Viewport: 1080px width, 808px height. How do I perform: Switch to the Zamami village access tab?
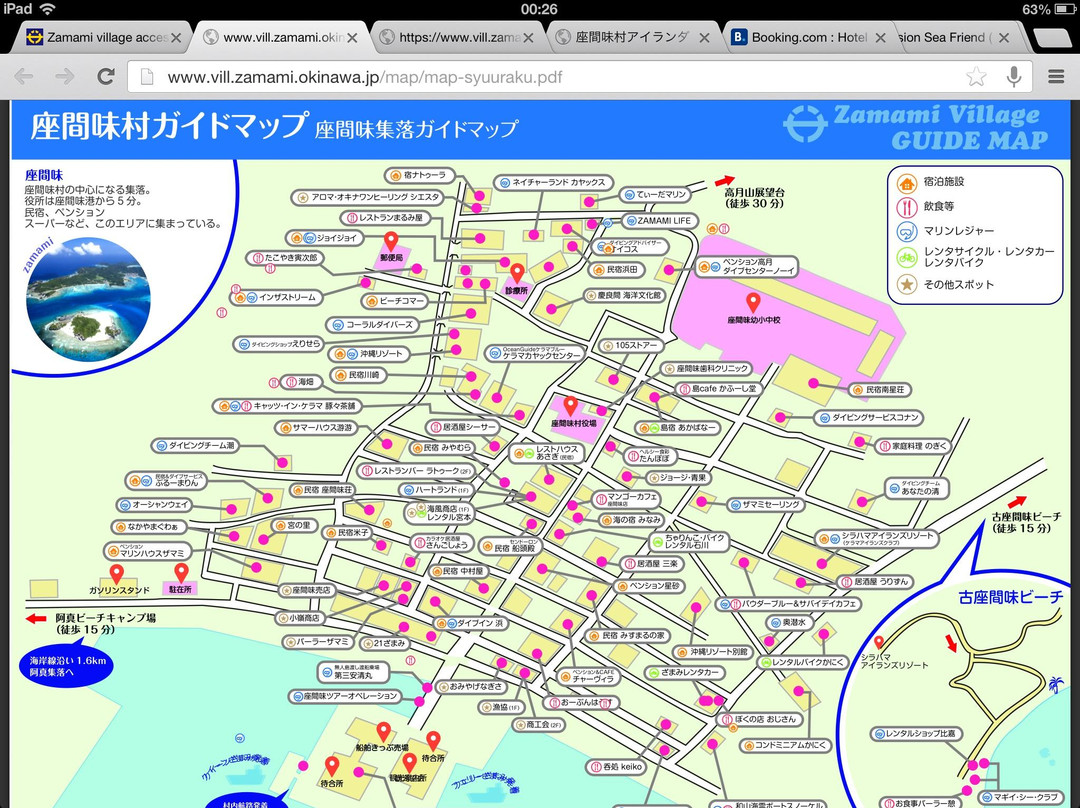(x=95, y=37)
